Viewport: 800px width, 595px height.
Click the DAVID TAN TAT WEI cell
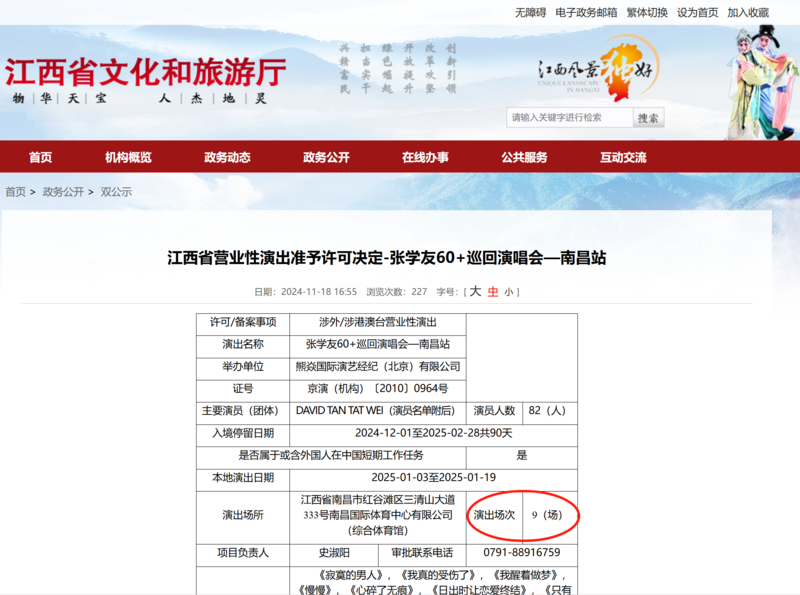(x=378, y=411)
